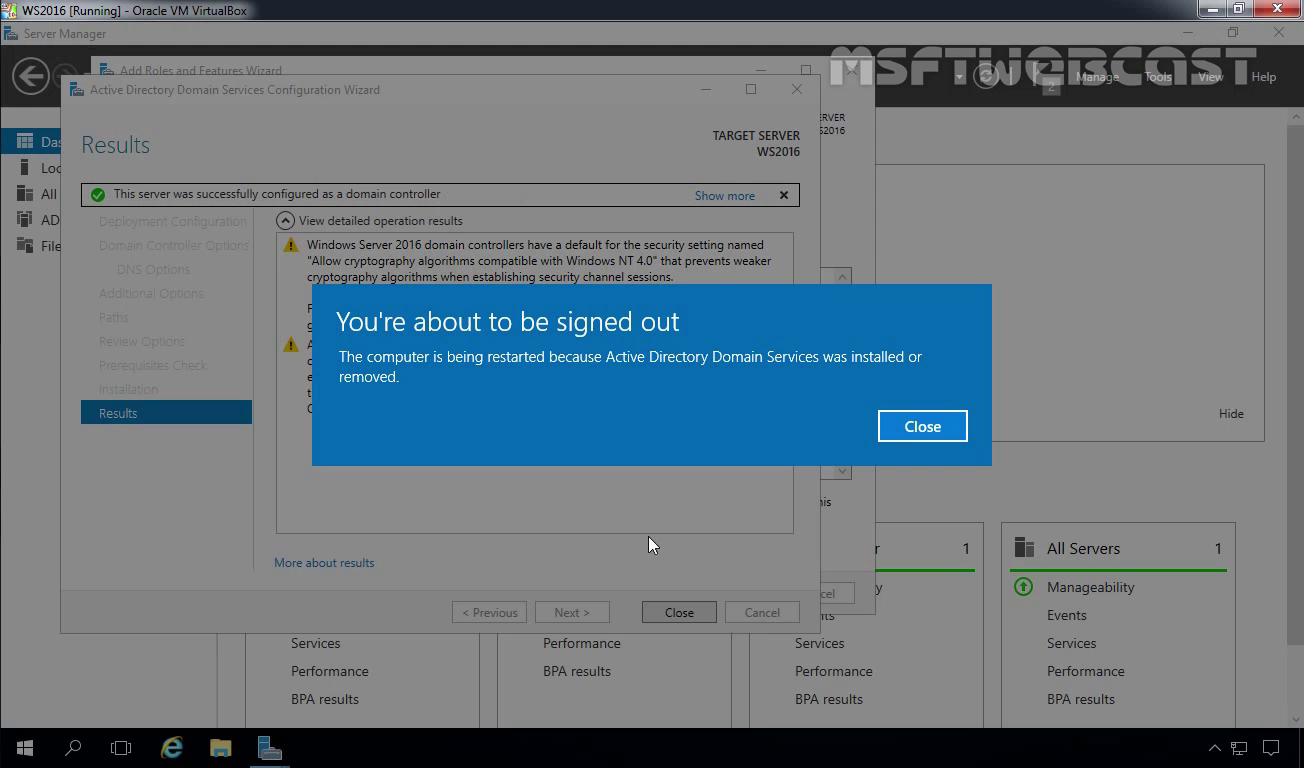The width and height of the screenshot is (1304, 768).
Task: Collapse View detailed operation results
Action: (x=285, y=221)
